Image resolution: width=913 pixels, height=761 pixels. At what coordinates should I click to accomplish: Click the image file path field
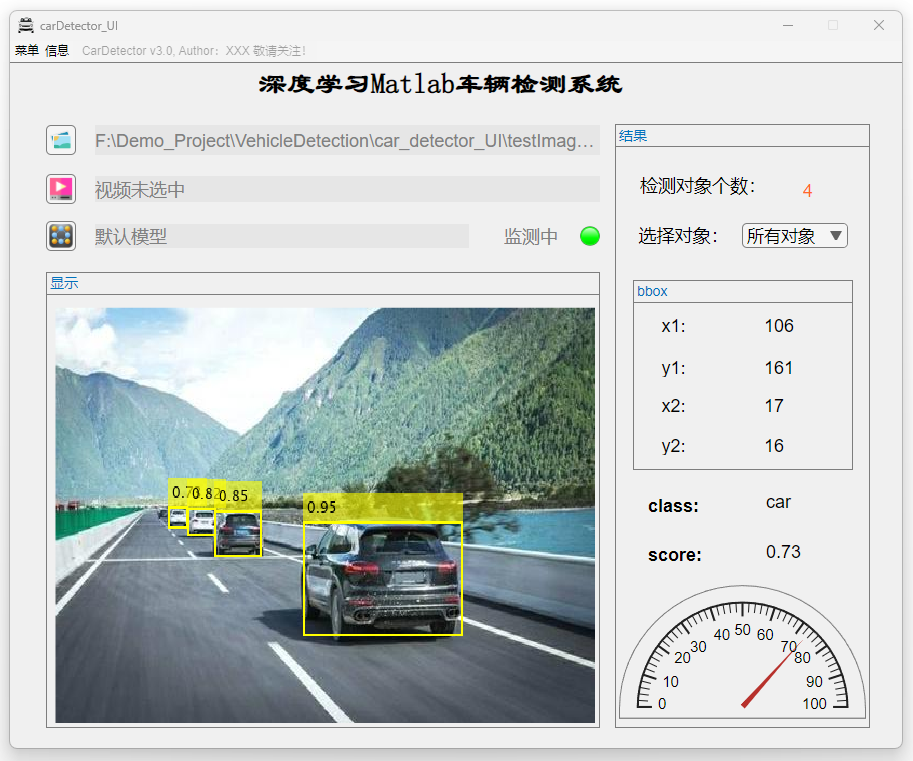346,141
